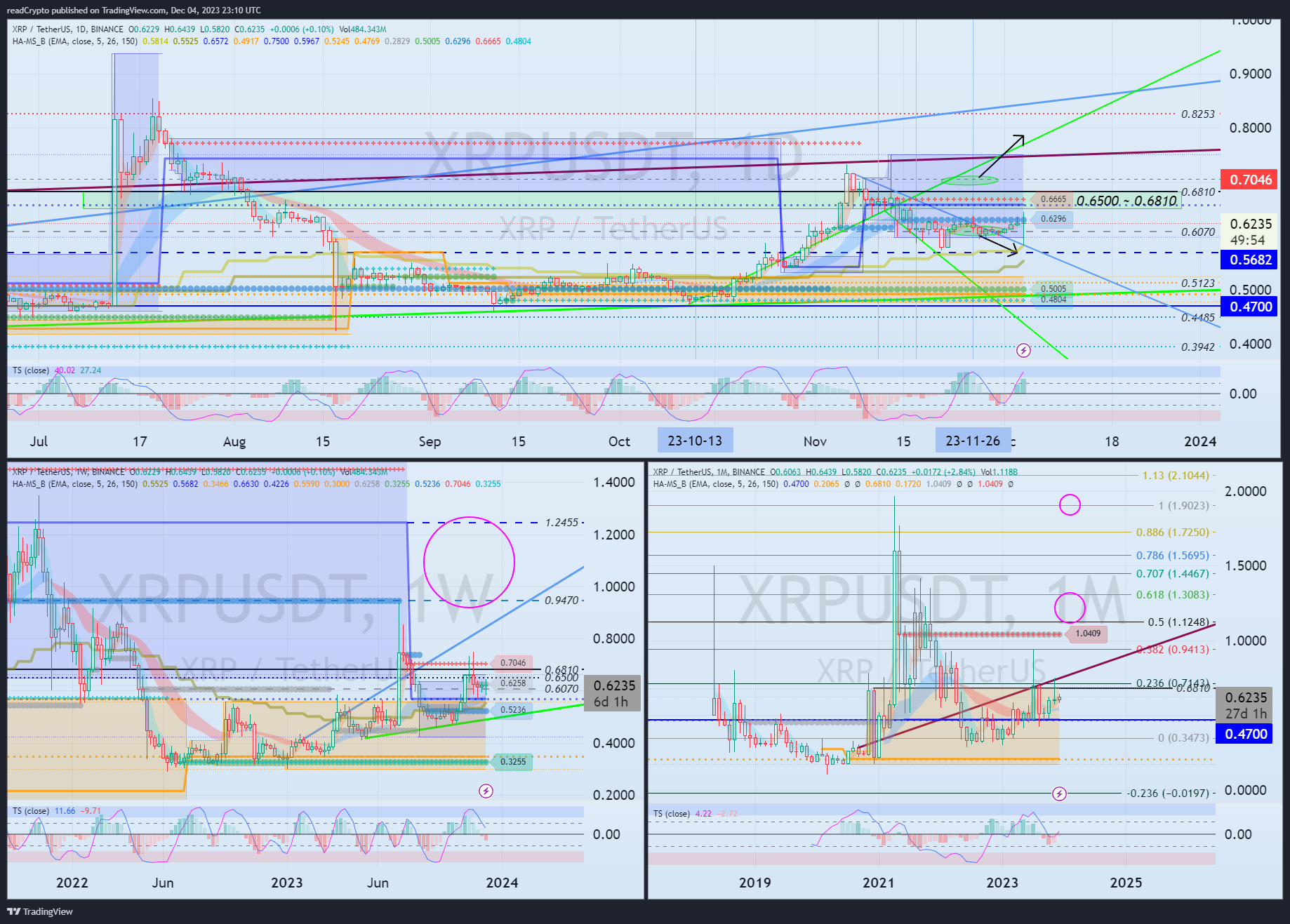
Task: Click the 0.5 (1.1248) Fibonacci label
Action: pos(1178,622)
